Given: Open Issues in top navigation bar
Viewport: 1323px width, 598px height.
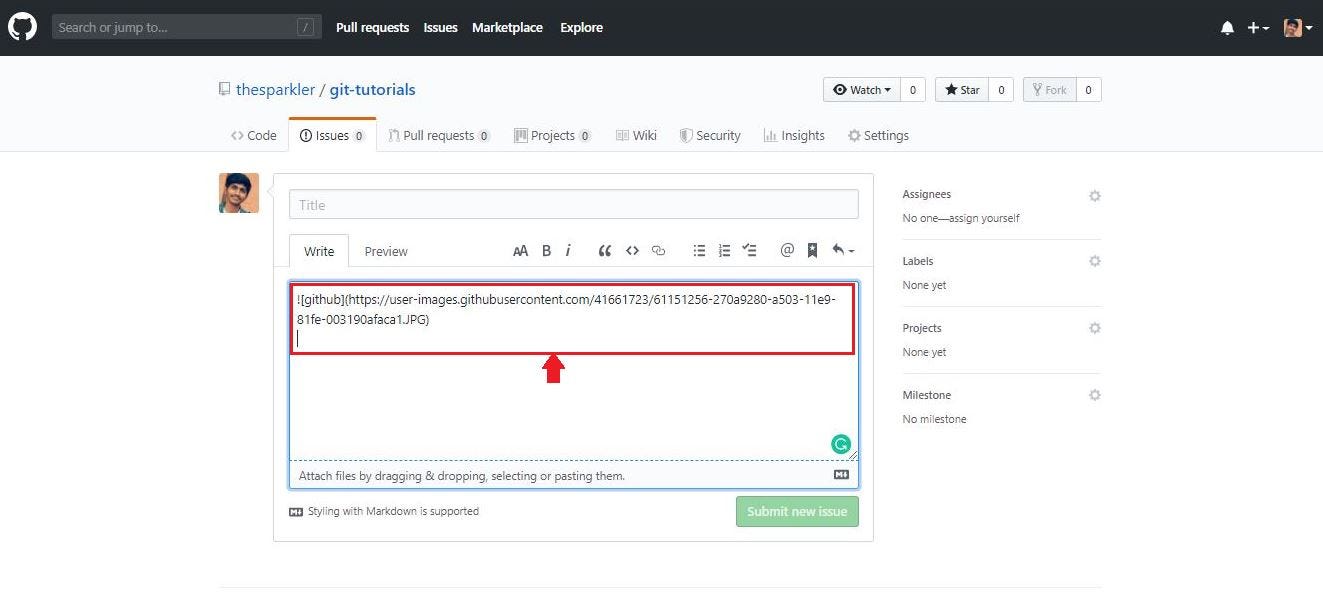Looking at the screenshot, I should pyautogui.click(x=440, y=27).
